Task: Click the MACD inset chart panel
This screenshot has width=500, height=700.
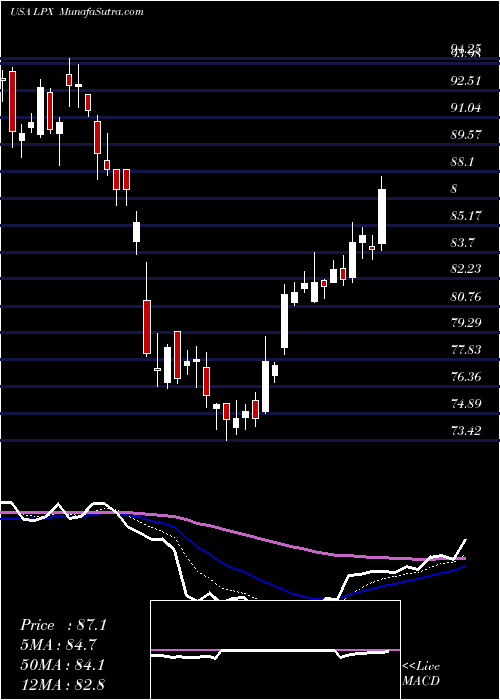Action: (275, 650)
